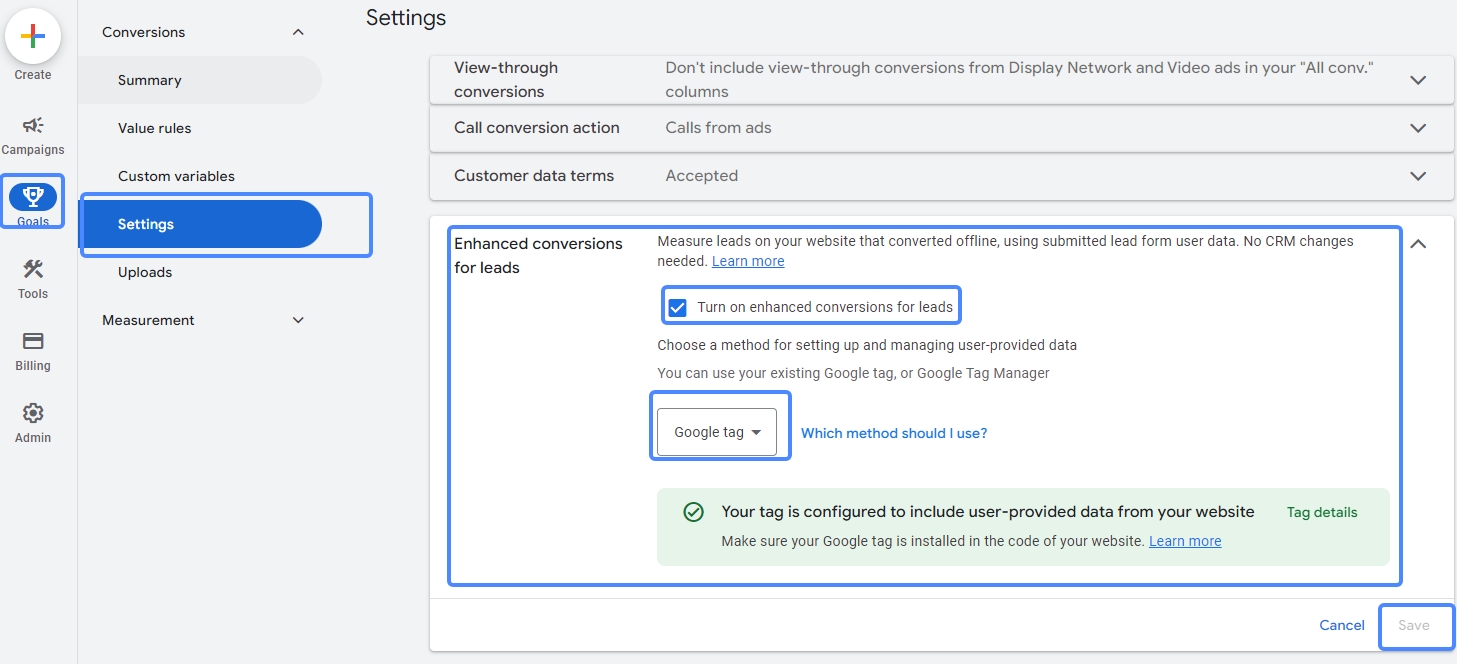Click the Create plus icon
This screenshot has width=1457, height=664.
pos(33,37)
